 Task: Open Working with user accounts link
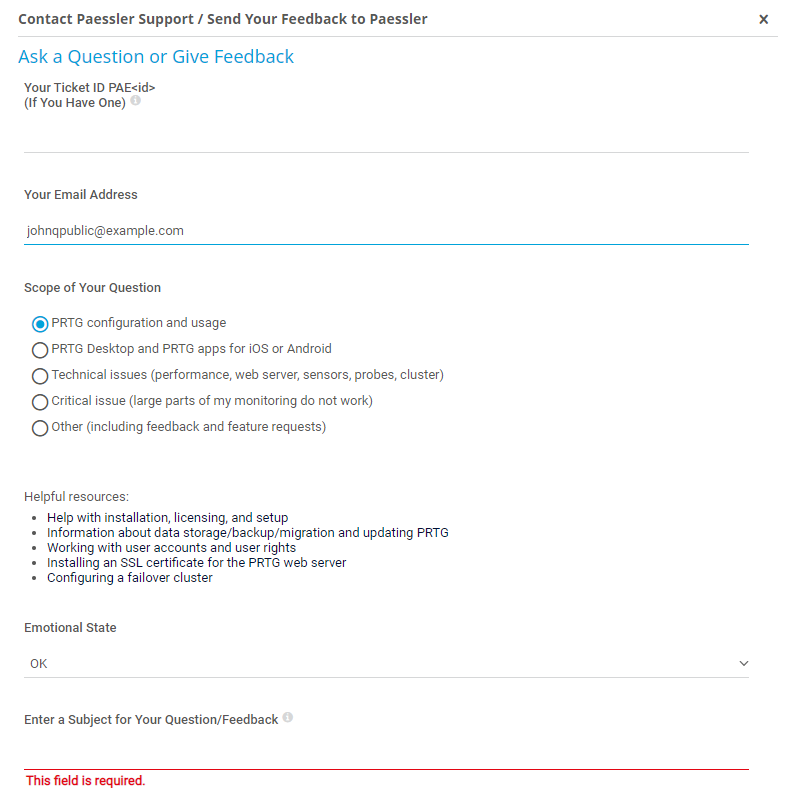point(171,548)
